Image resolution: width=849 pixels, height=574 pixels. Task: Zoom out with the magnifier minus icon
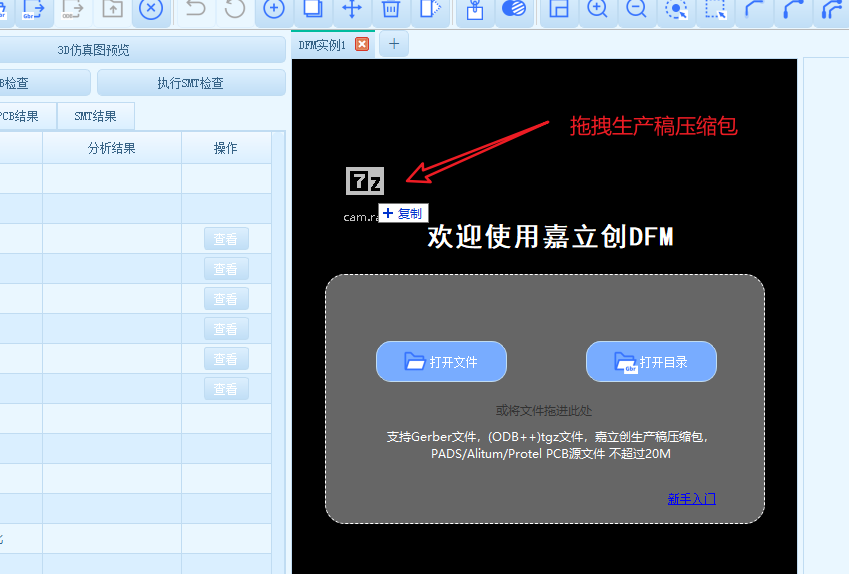(x=636, y=9)
